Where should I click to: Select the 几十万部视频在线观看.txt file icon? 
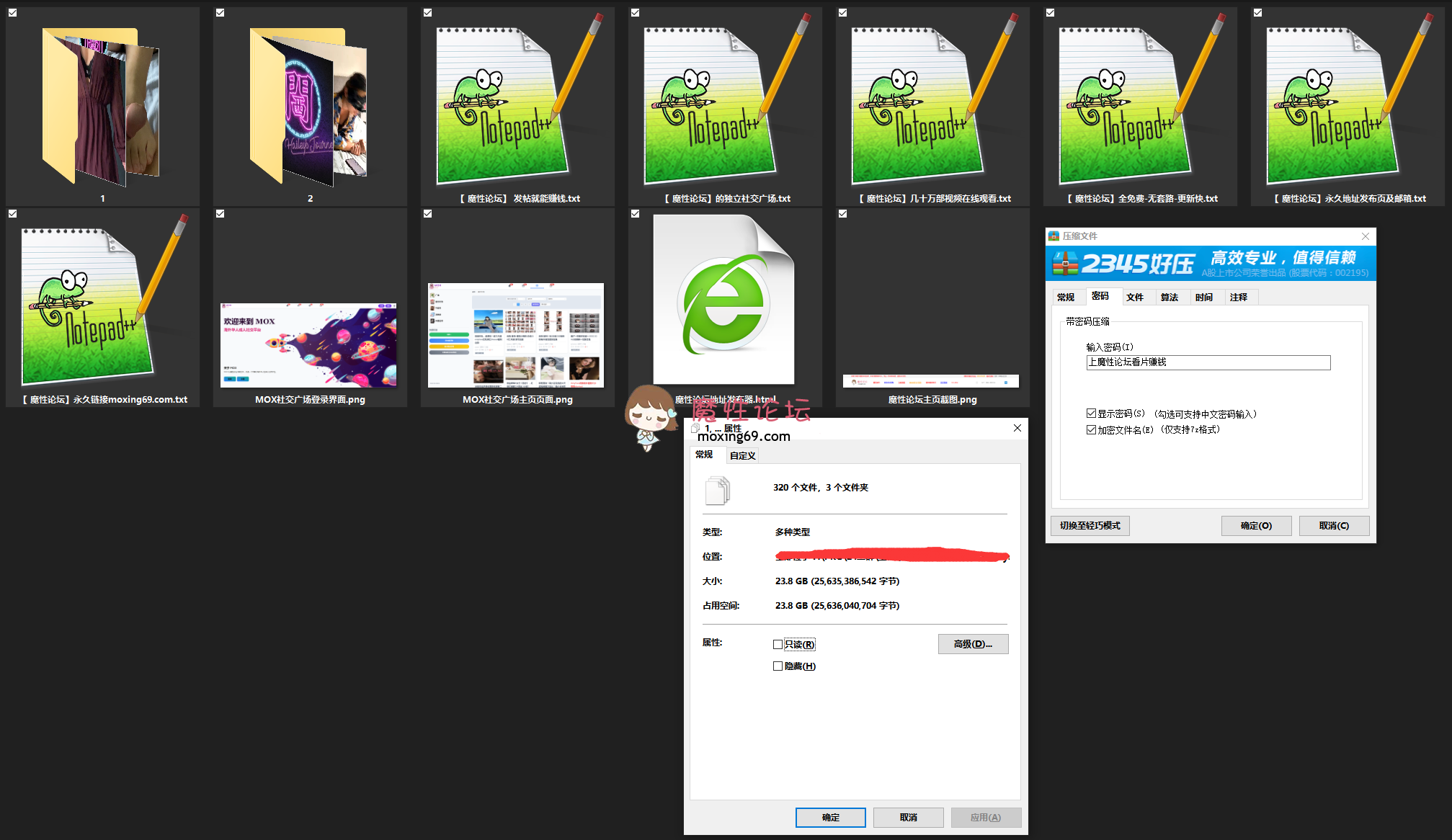[934, 99]
